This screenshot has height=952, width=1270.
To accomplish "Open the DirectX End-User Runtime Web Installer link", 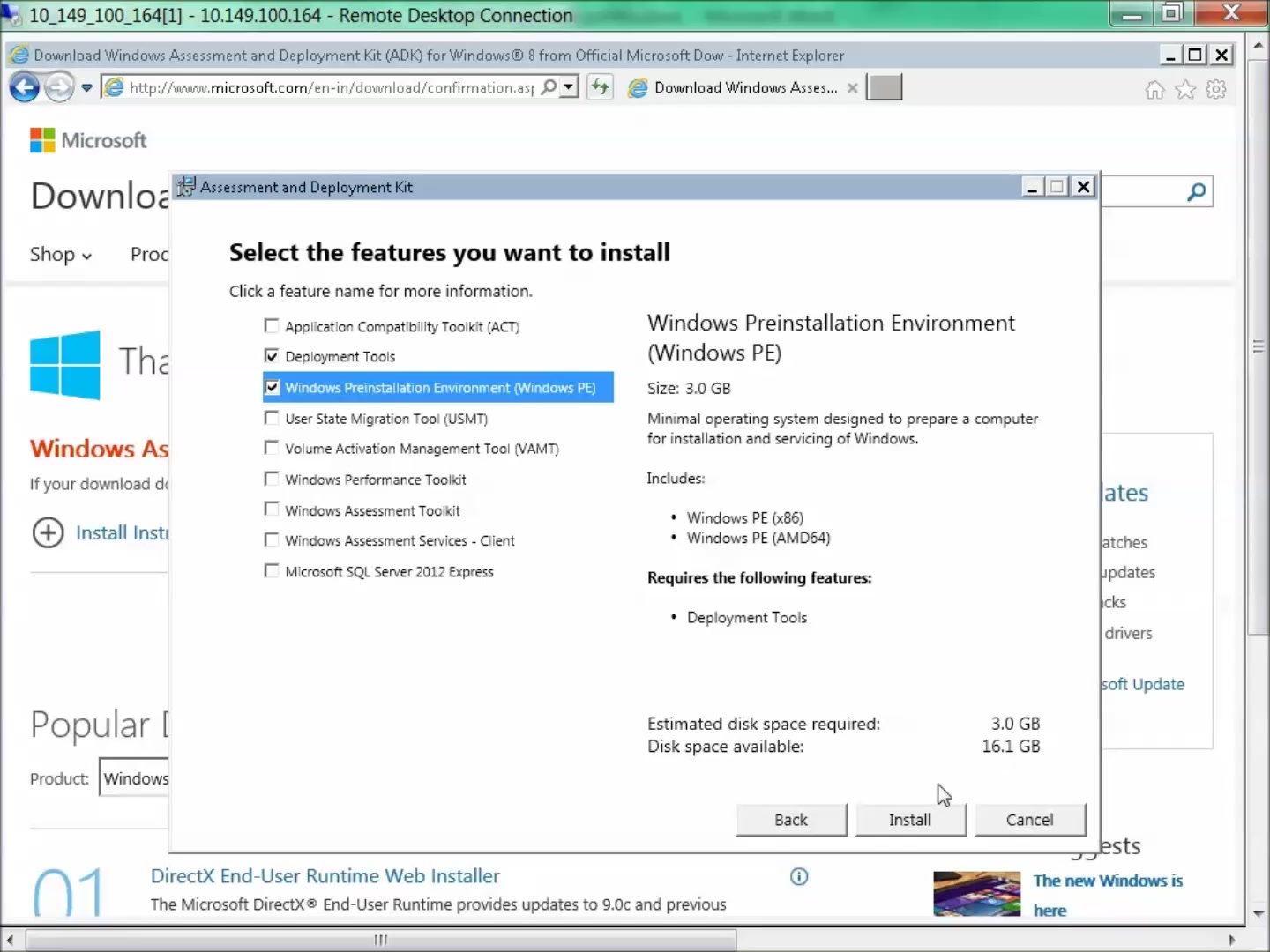I will (x=325, y=876).
